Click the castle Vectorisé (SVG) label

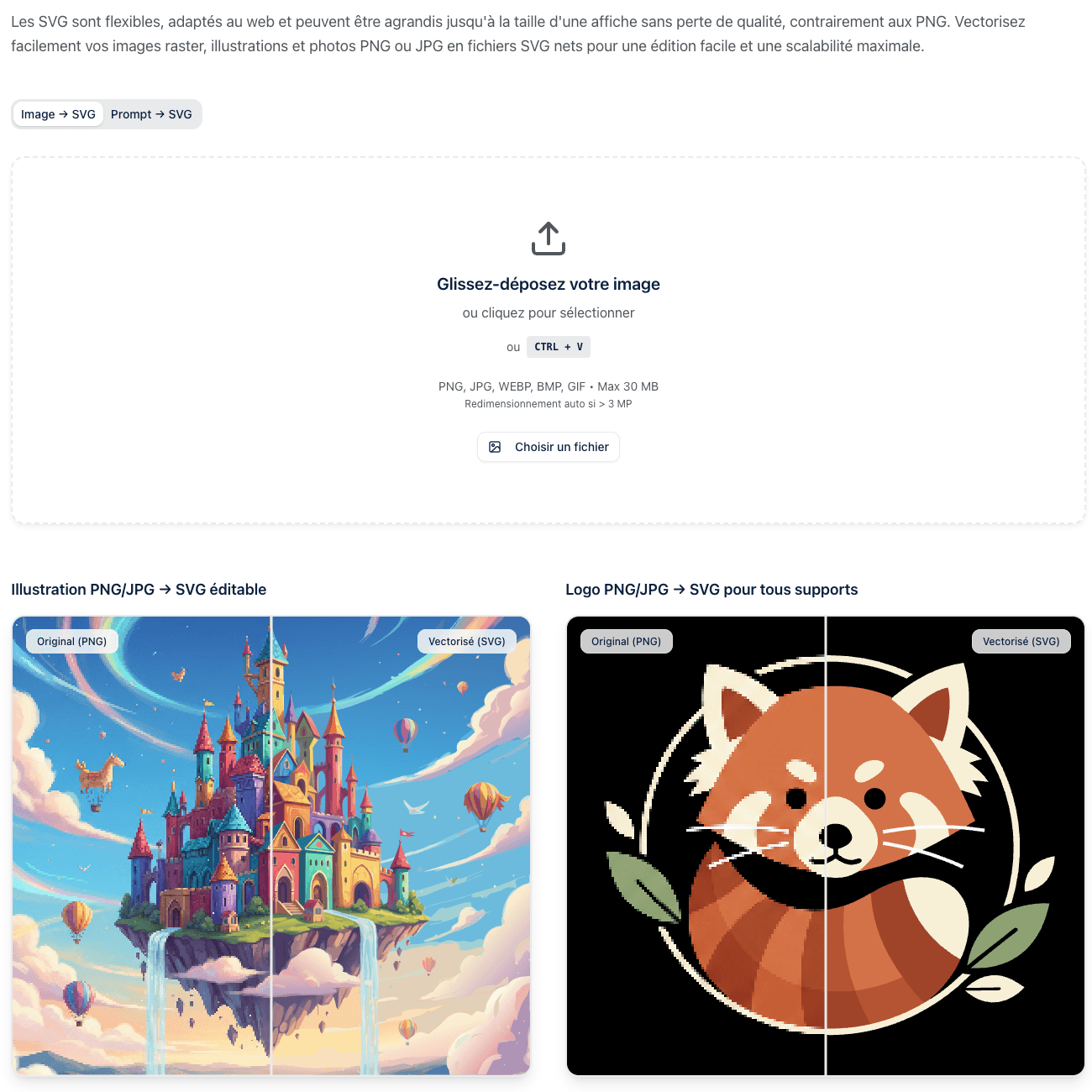(x=467, y=641)
